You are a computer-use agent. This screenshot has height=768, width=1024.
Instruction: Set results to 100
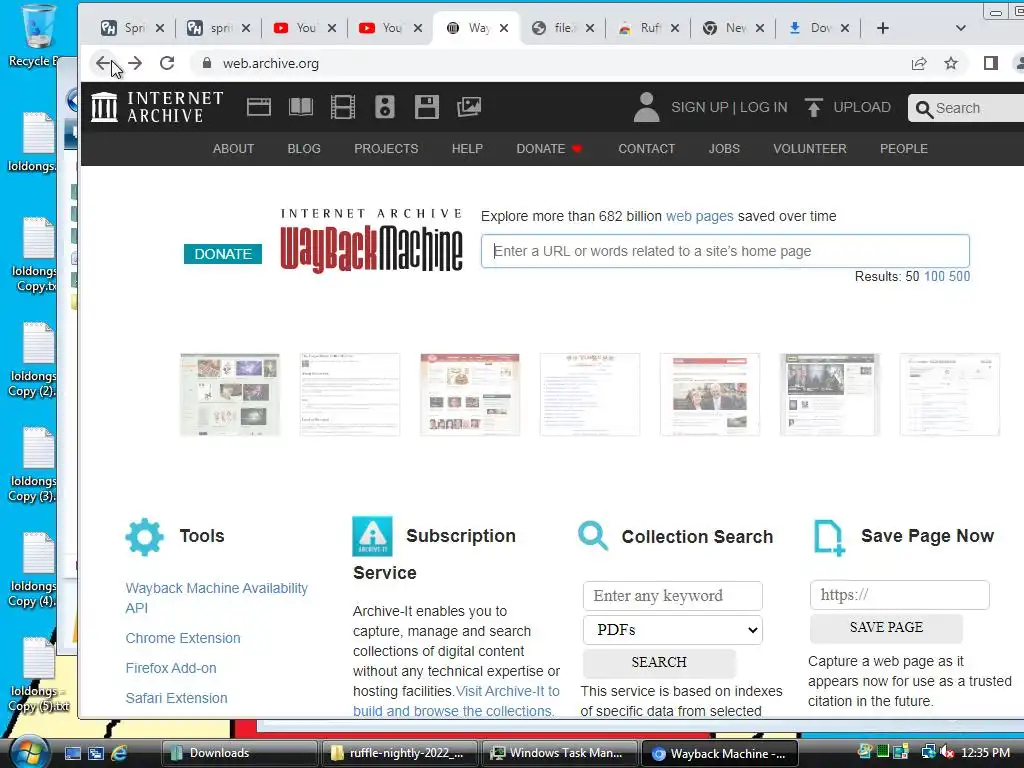click(x=934, y=276)
